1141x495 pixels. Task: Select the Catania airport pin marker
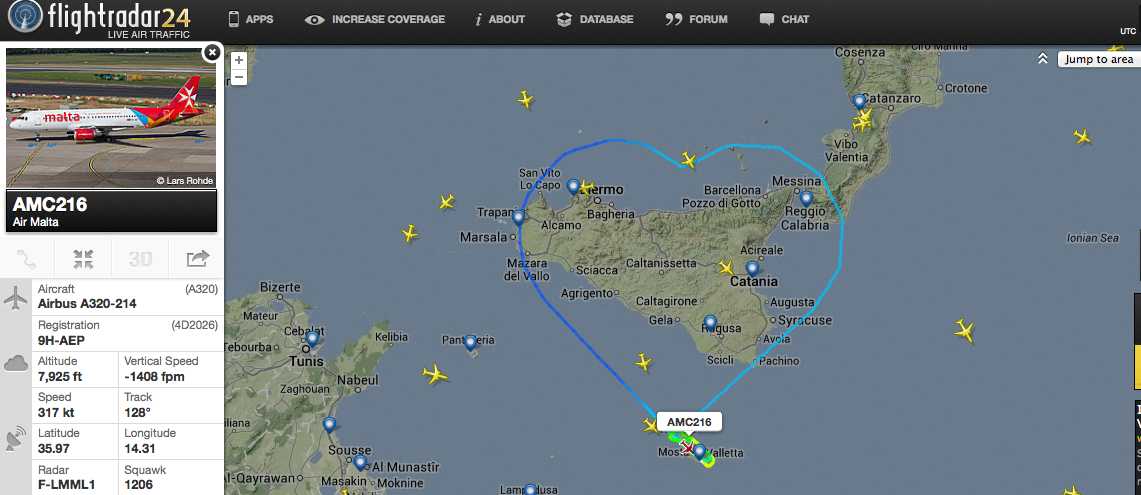[x=752, y=269]
